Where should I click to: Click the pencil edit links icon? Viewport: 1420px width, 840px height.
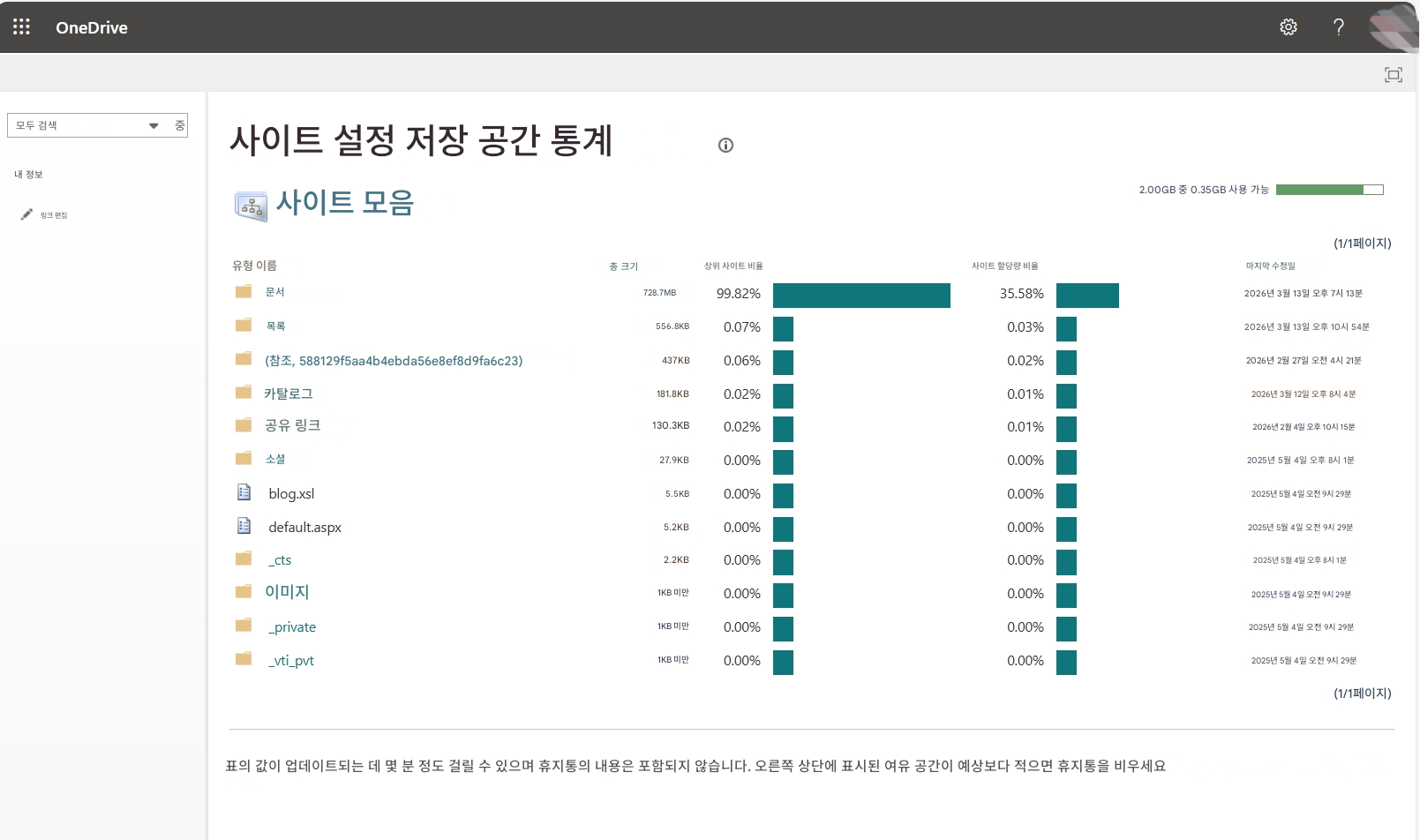(26, 214)
